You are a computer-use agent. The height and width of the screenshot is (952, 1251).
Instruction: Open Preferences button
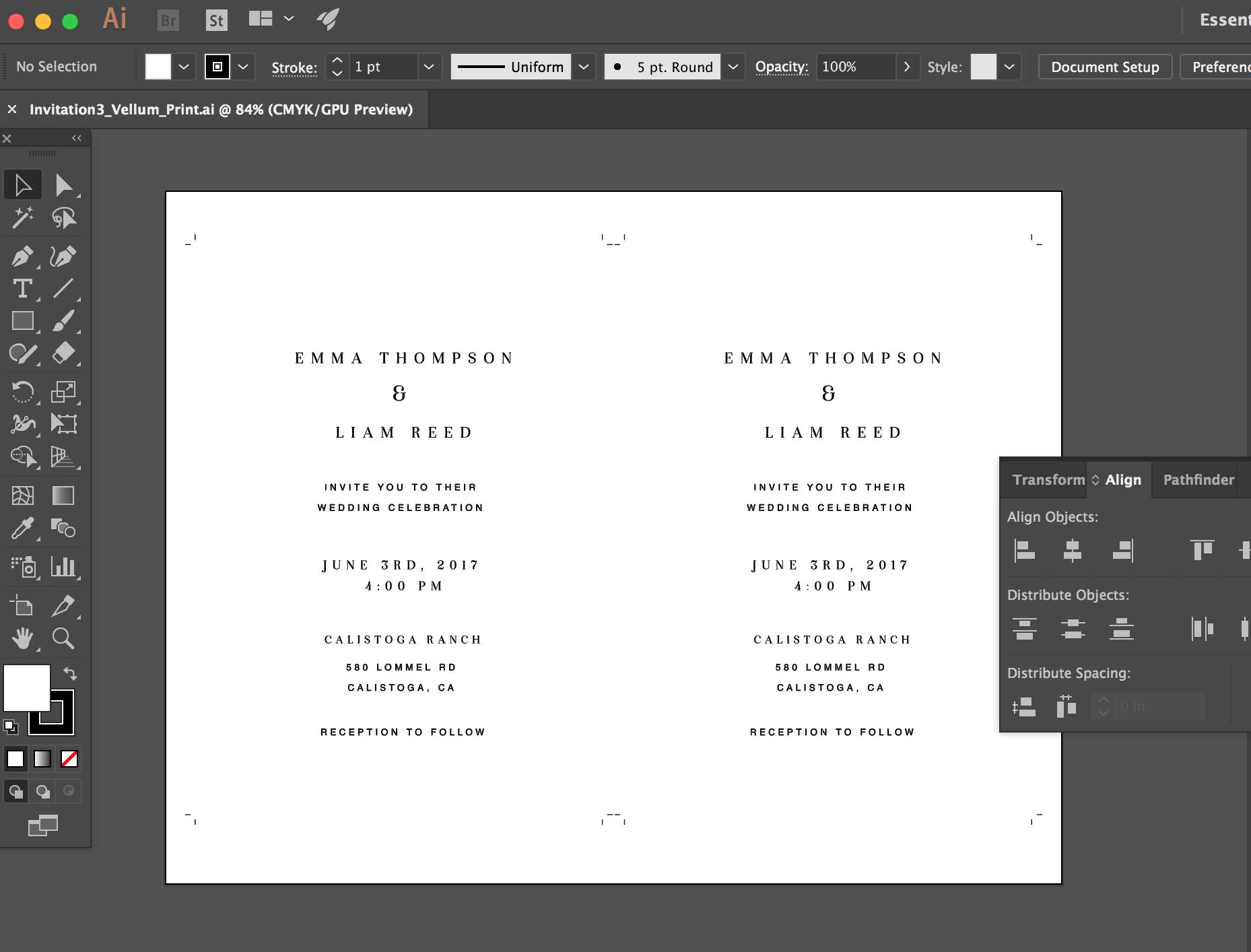tap(1216, 67)
